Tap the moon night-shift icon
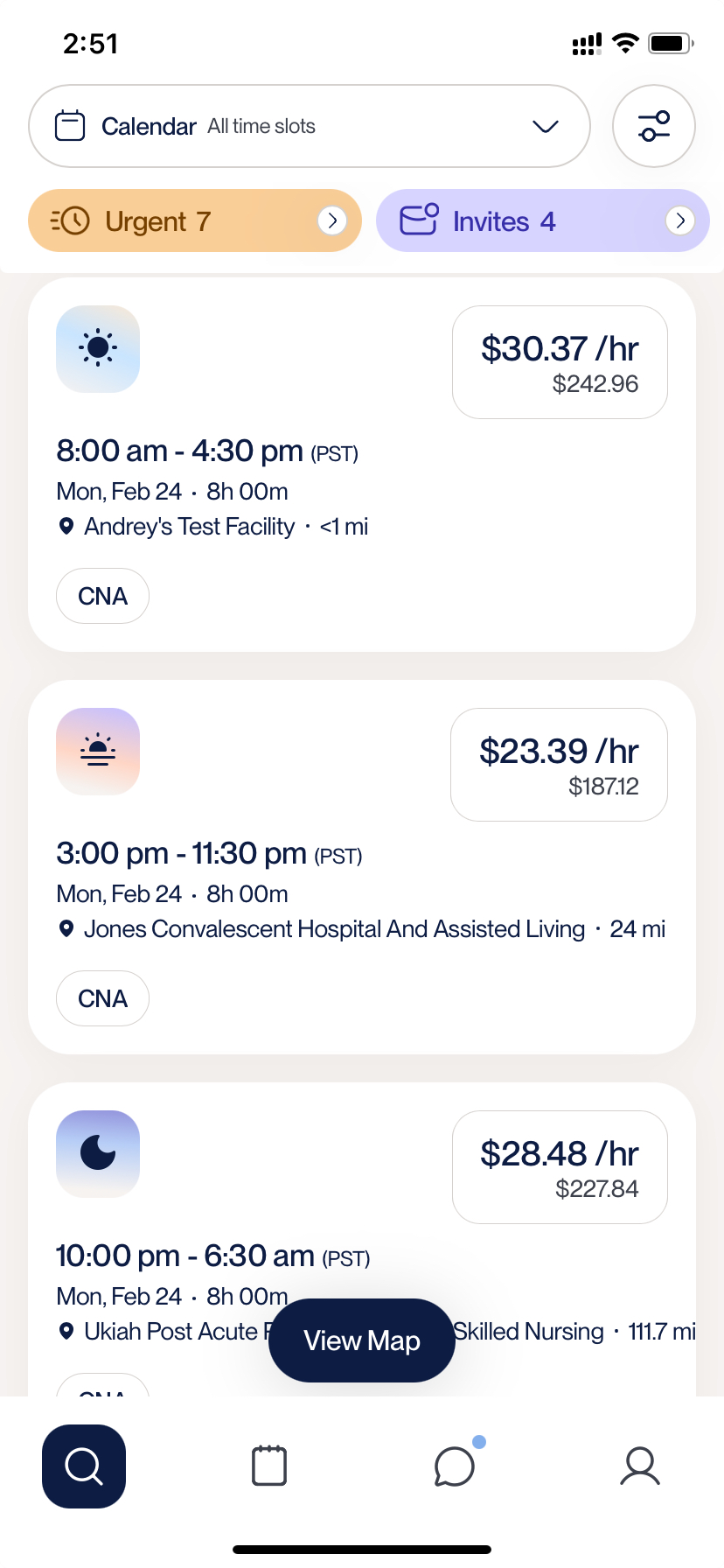 click(98, 1153)
